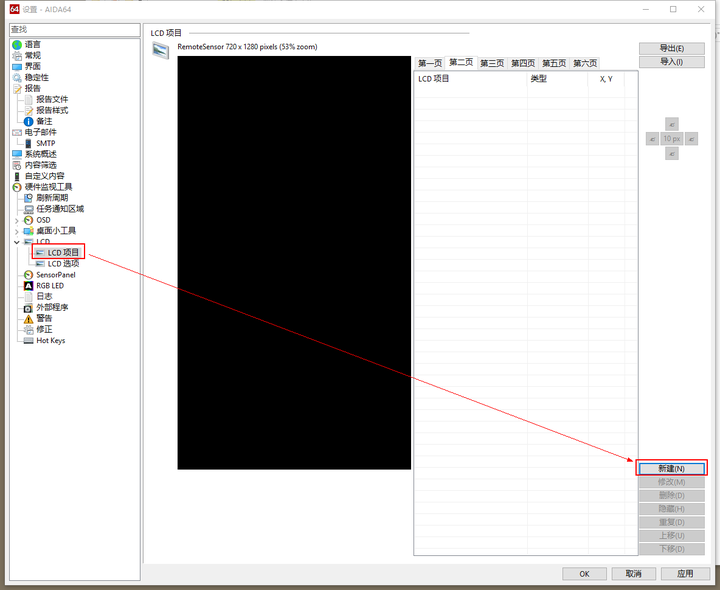Select the RGB LED settings item
This screenshot has height=590, width=720.
click(x=50, y=285)
